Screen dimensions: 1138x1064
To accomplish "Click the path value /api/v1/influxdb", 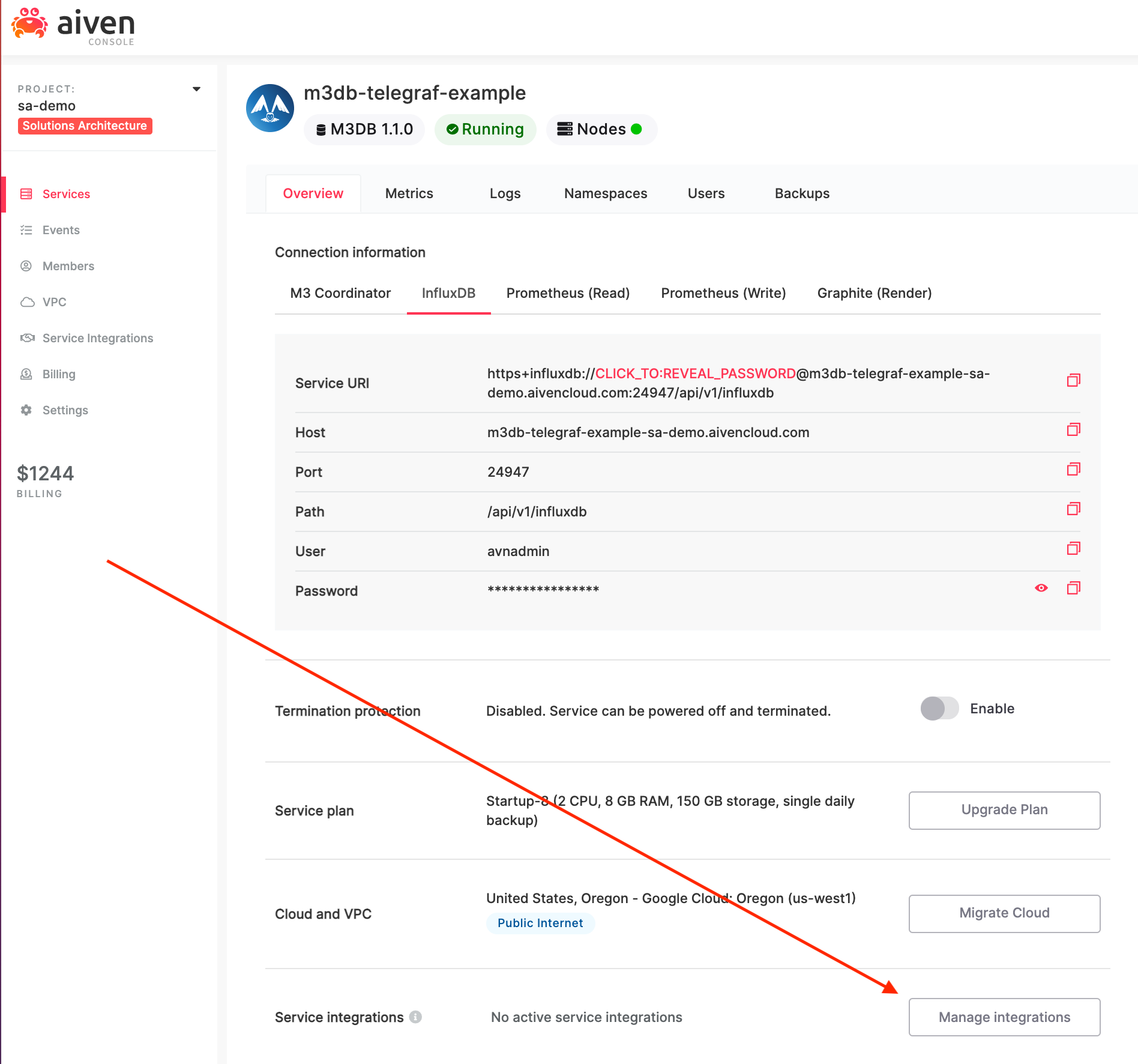I will pyautogui.click(x=537, y=512).
